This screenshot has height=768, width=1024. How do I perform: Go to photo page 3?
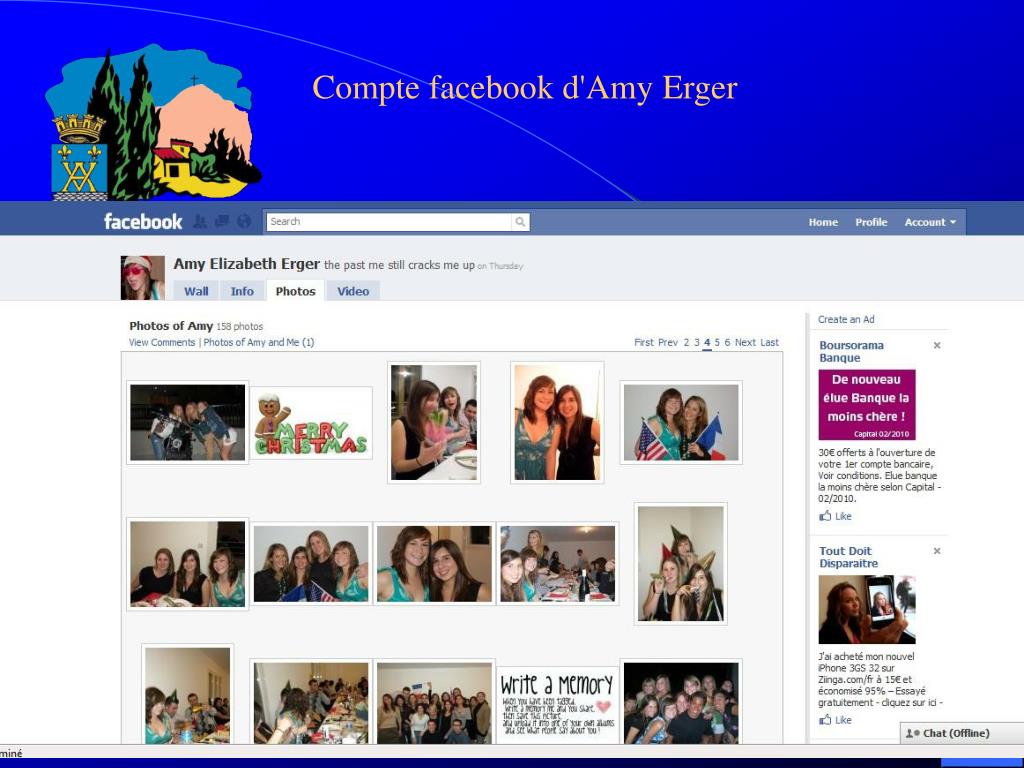tap(696, 342)
